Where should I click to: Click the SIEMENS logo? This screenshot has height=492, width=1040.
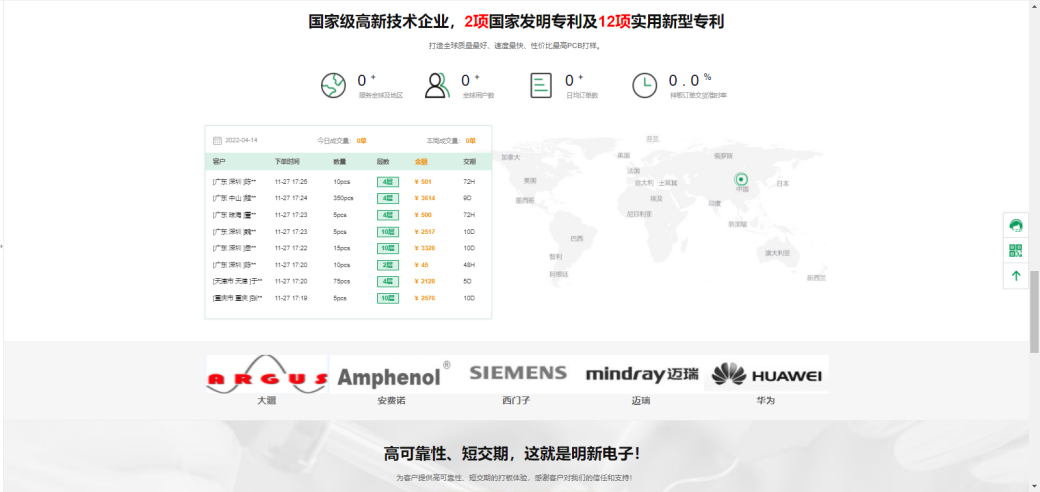518,373
